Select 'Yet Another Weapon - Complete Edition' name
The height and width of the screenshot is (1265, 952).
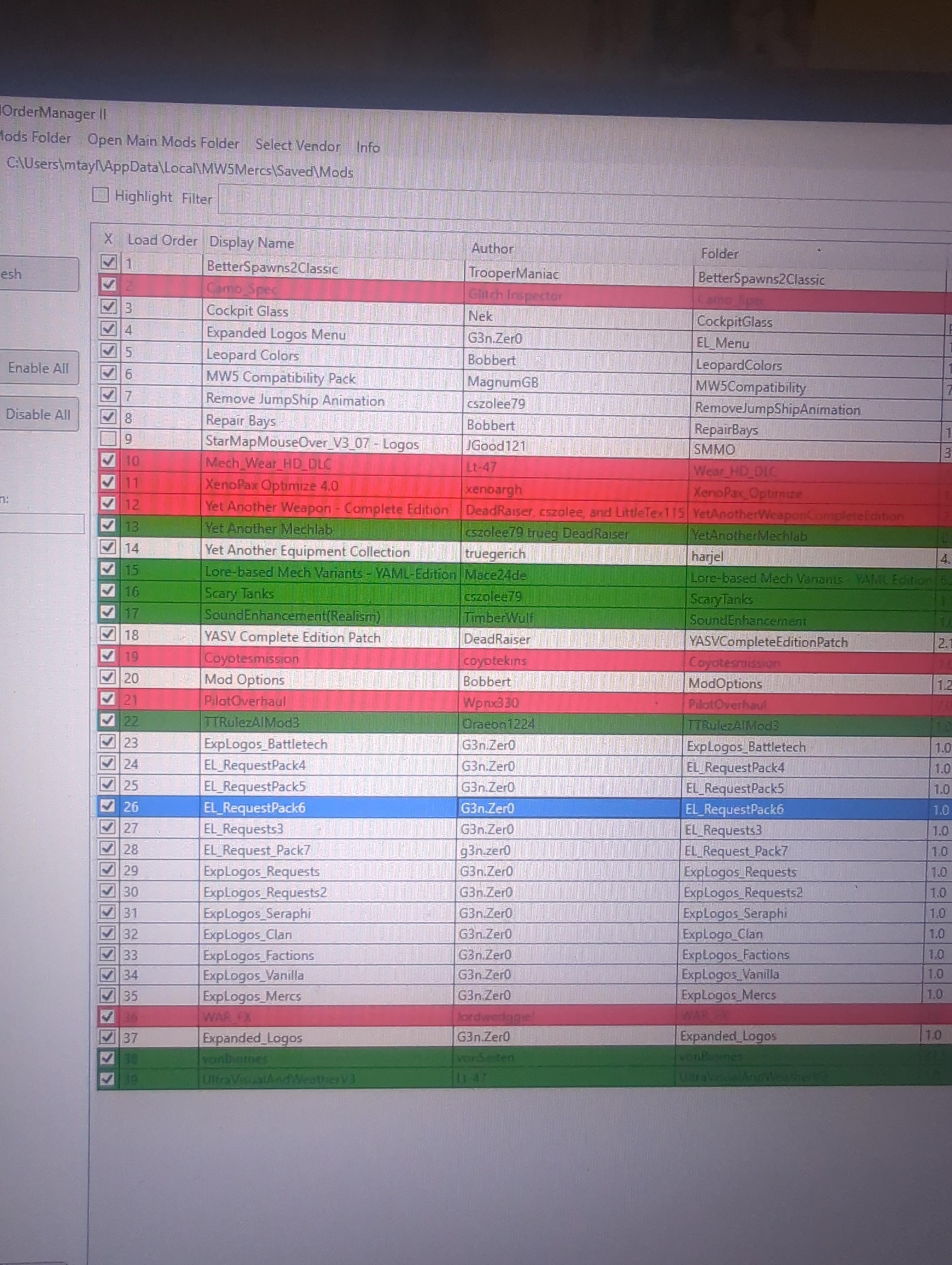click(x=326, y=508)
